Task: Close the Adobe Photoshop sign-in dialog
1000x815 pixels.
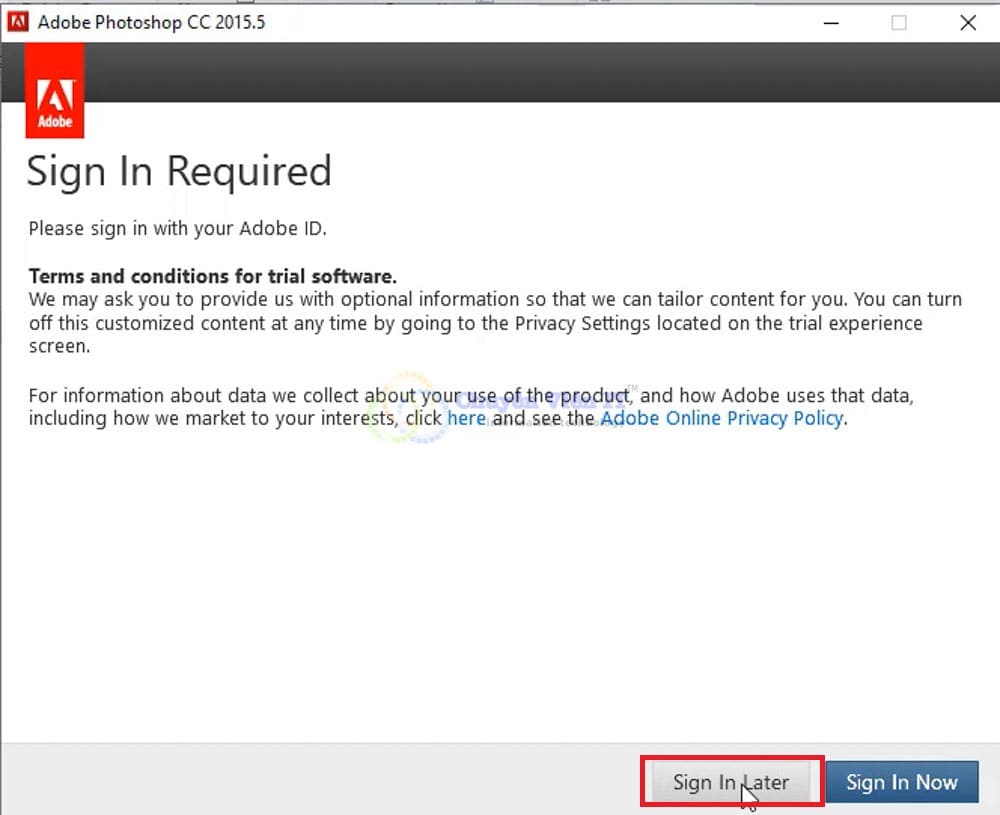Action: [967, 23]
